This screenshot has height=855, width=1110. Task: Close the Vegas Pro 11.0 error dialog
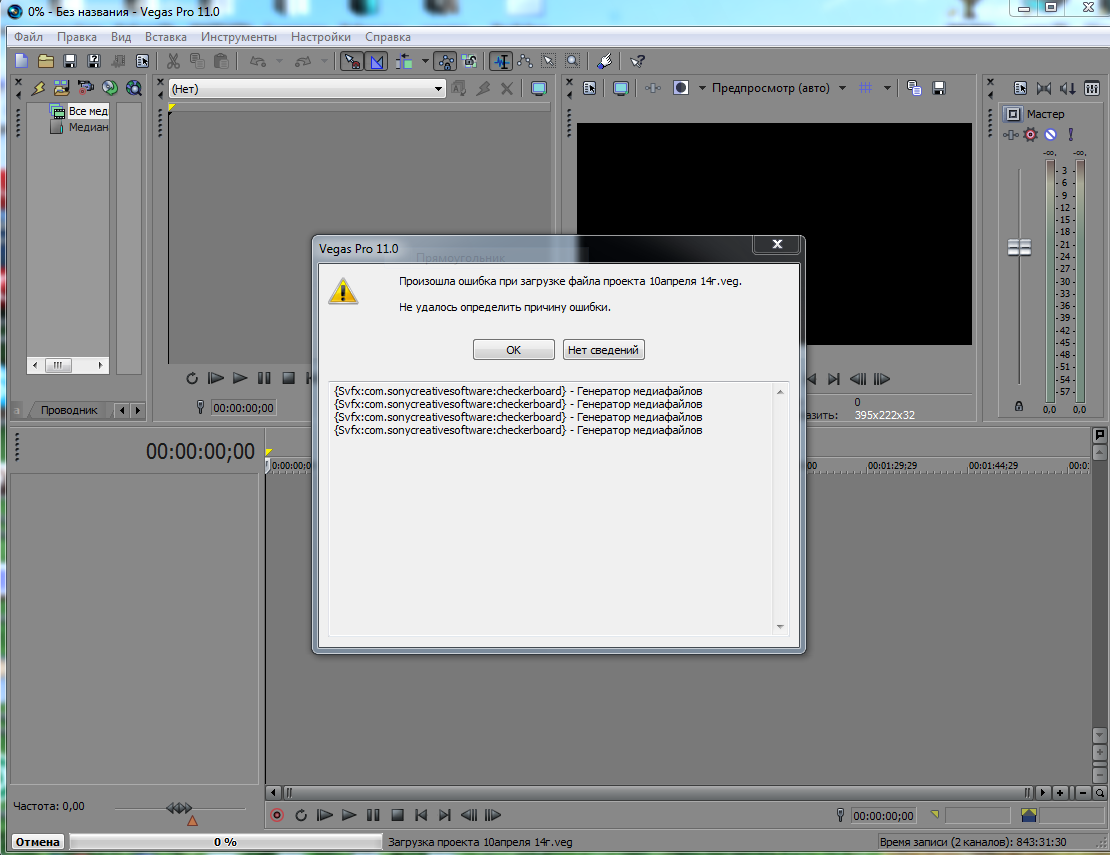(x=777, y=244)
